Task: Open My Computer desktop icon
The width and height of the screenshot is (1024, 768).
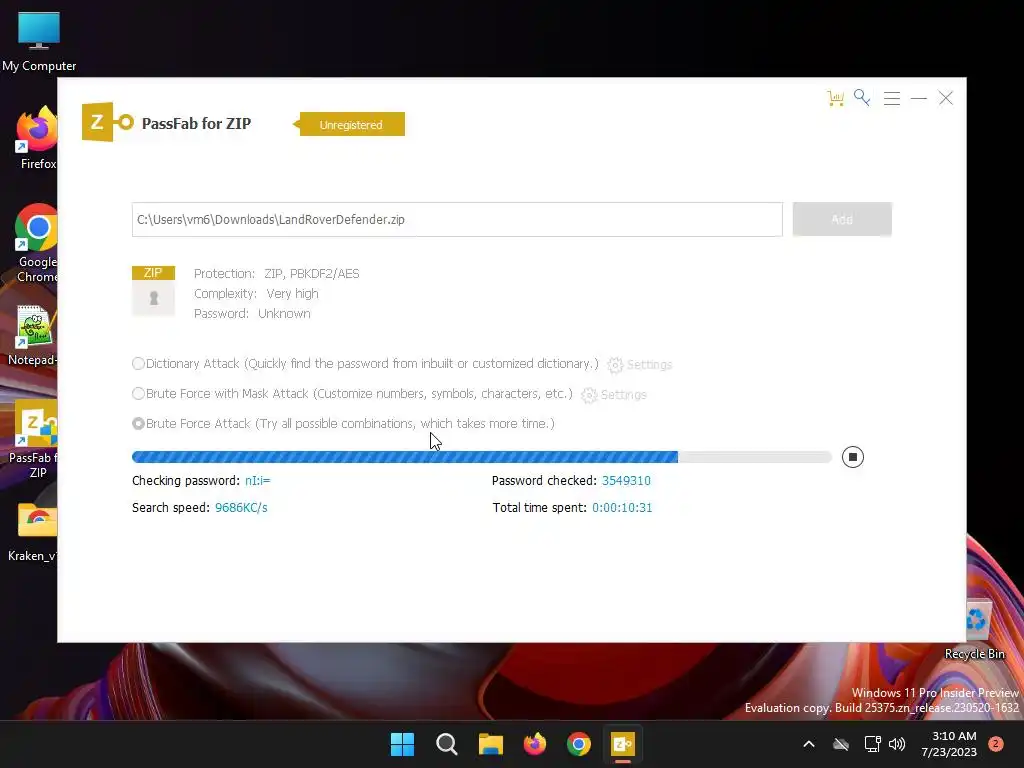Action: pyautogui.click(x=39, y=40)
